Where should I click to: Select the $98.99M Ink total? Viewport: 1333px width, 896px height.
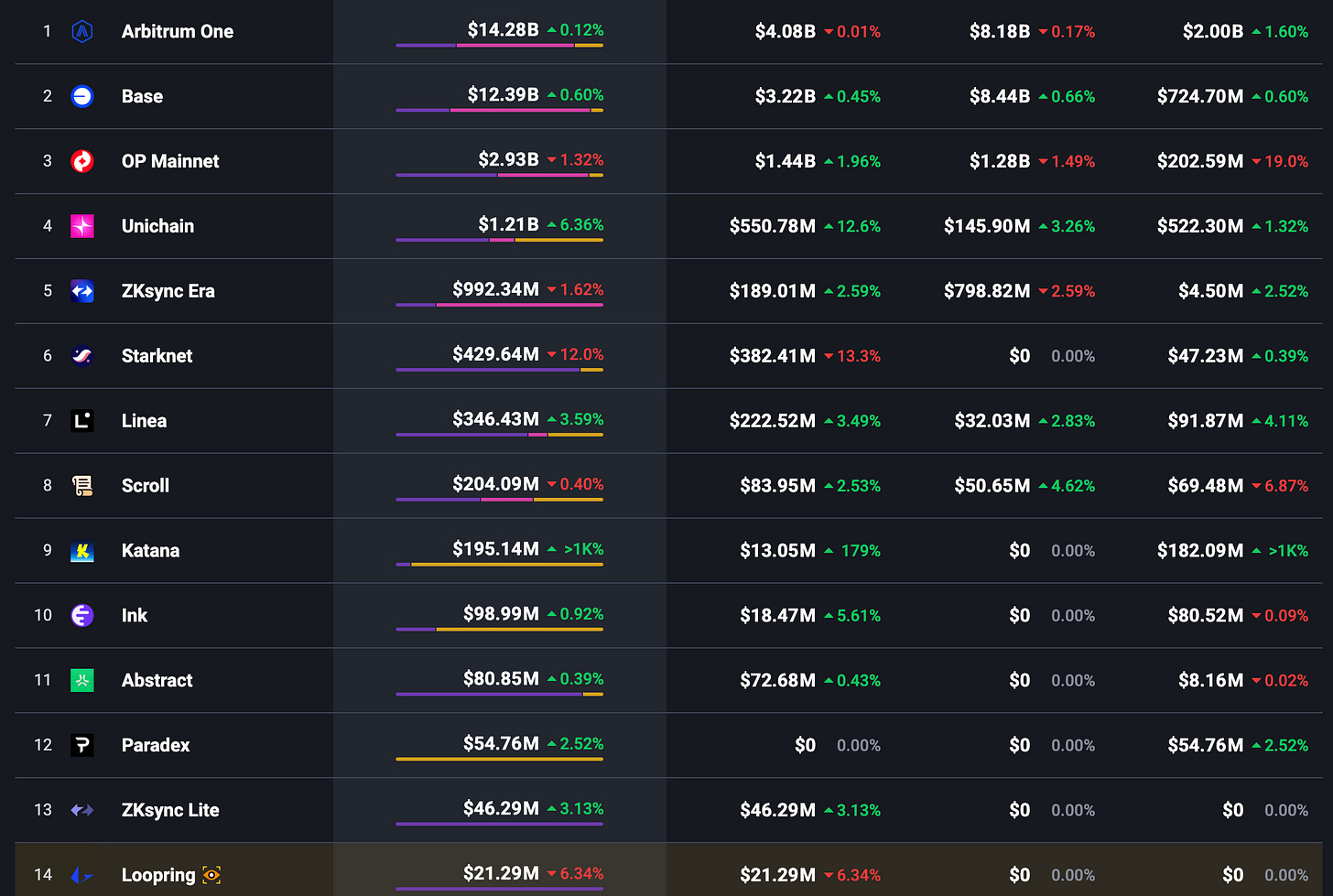pos(501,615)
